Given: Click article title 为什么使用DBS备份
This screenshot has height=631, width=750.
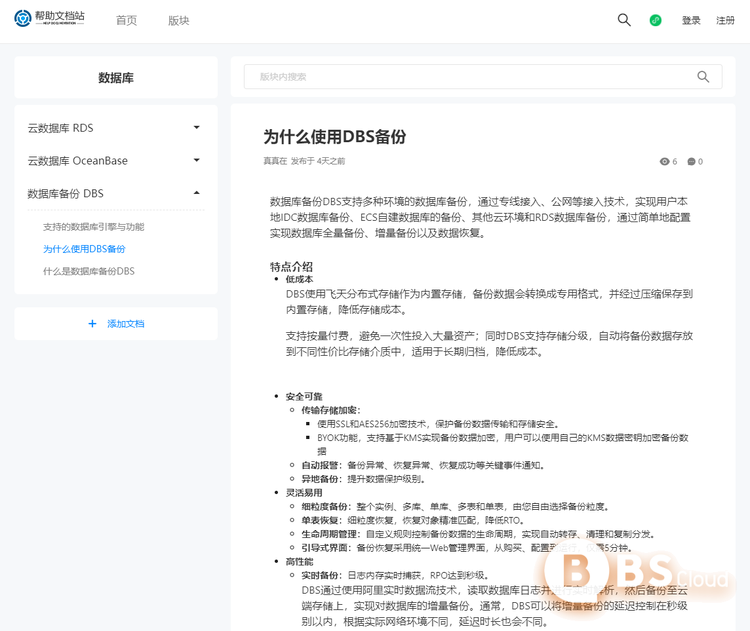Looking at the screenshot, I should pos(335,137).
